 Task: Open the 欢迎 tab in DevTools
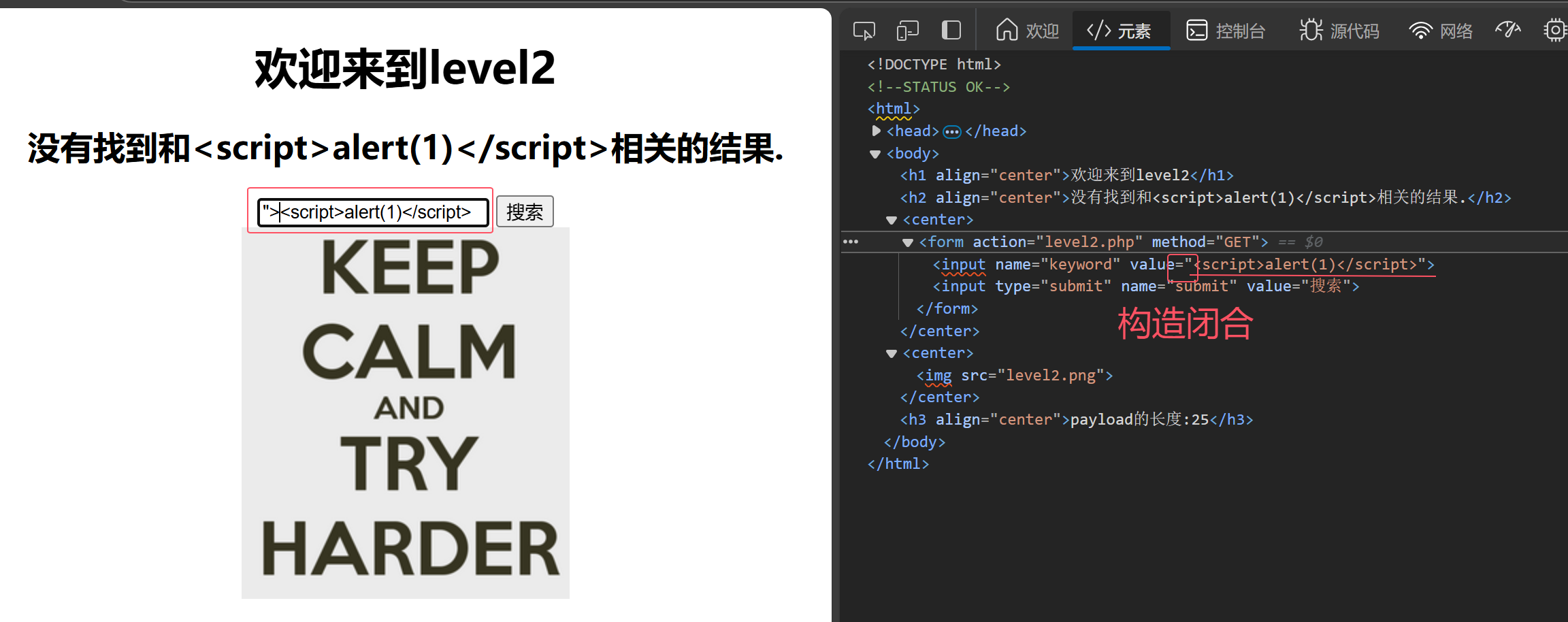1028,31
